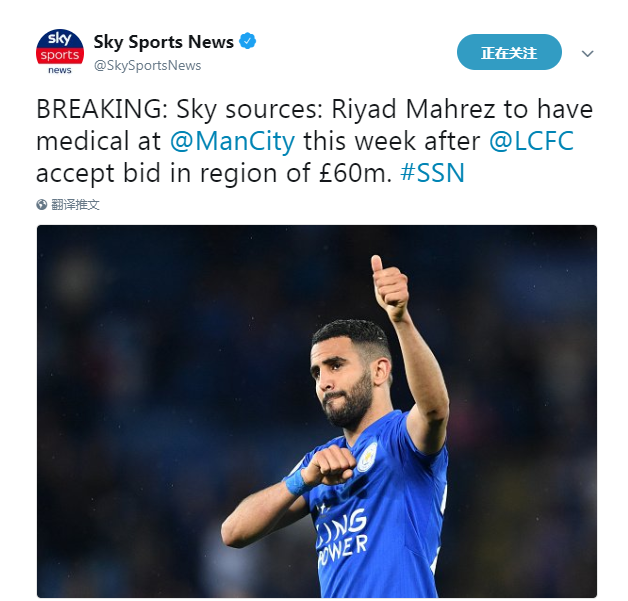Open the @SkySportsNews handle link
Screen dimensions: 628x601
pyautogui.click(x=147, y=66)
